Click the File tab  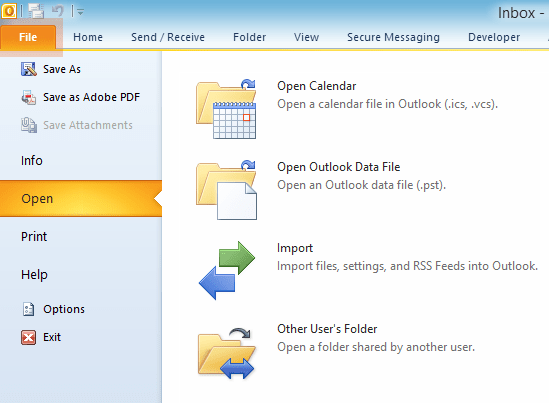[28, 37]
